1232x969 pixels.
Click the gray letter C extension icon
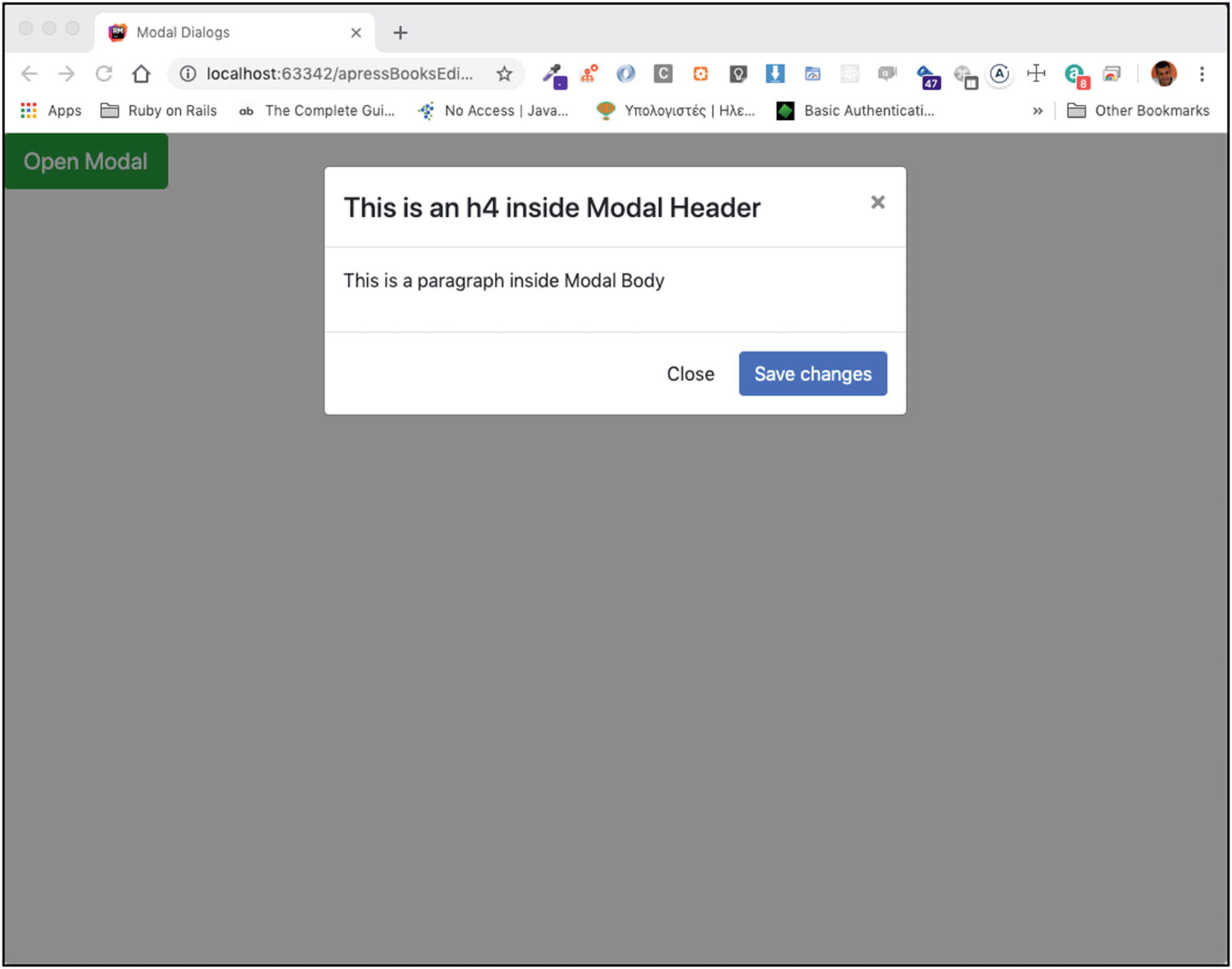[663, 74]
